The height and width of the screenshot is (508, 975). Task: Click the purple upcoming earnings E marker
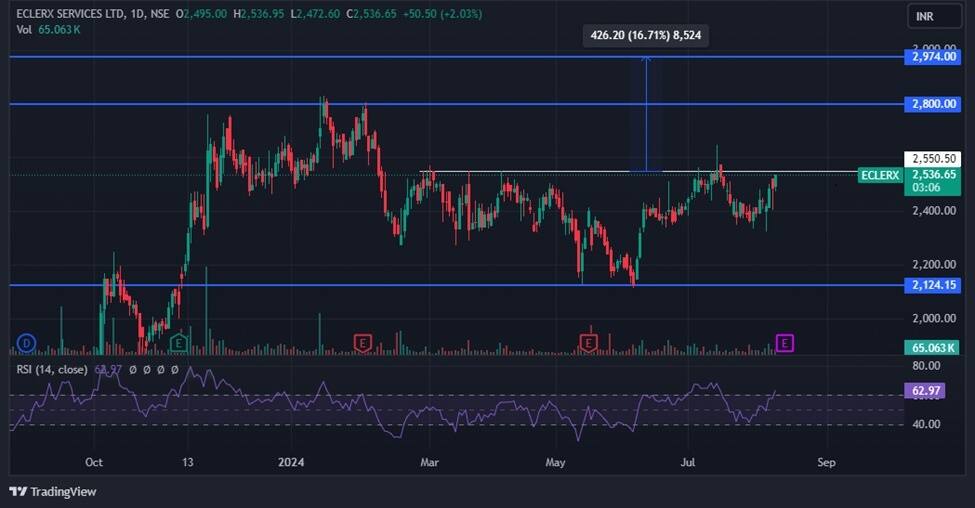(785, 343)
